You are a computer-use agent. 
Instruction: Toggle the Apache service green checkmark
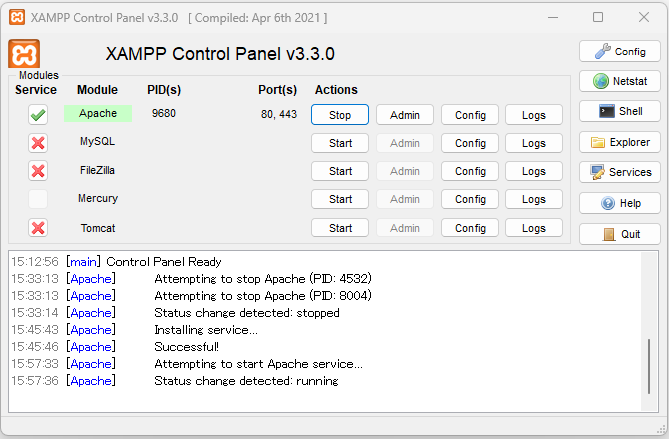(38, 114)
